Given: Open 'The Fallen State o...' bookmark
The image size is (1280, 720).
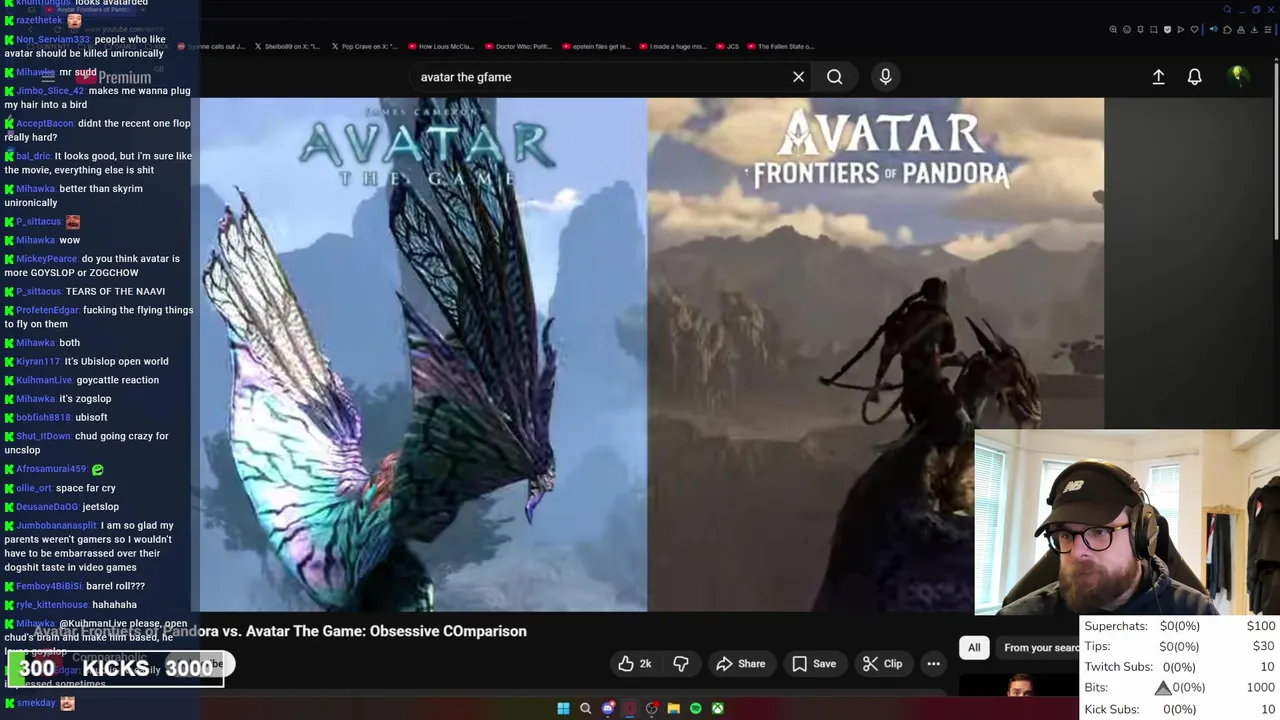Looking at the screenshot, I should tap(781, 46).
